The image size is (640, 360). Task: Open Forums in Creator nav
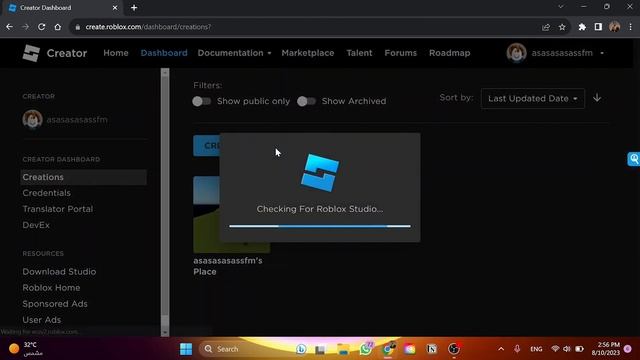(400, 53)
